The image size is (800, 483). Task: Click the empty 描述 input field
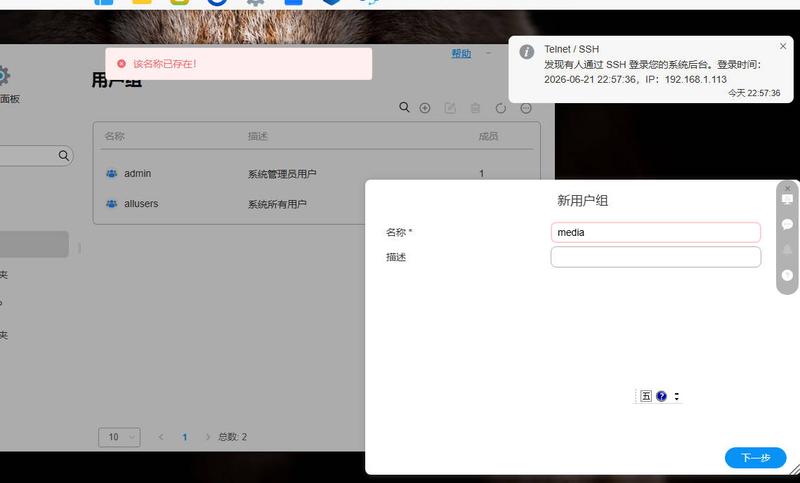[x=656, y=257]
